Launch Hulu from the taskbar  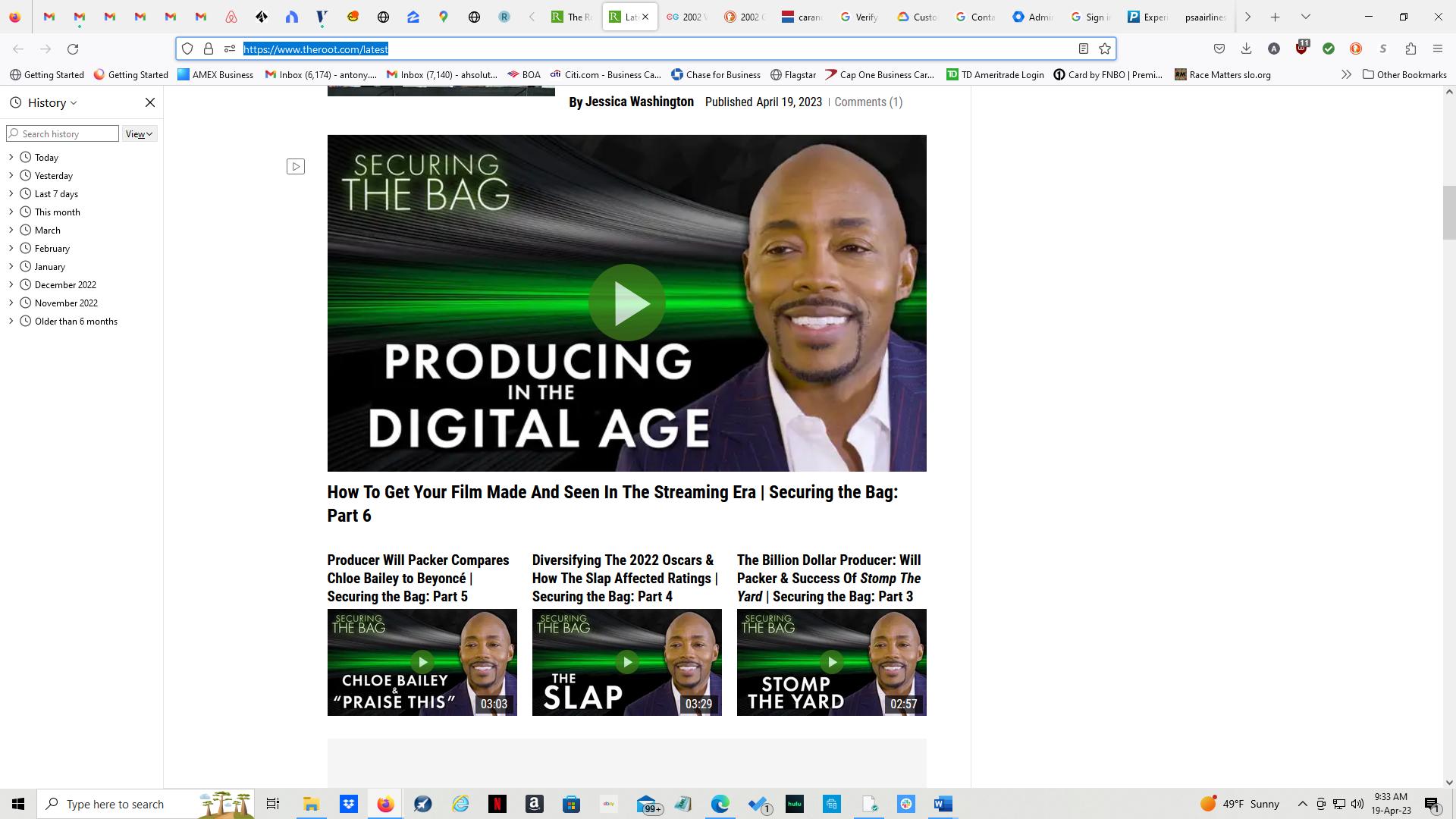pos(795,804)
